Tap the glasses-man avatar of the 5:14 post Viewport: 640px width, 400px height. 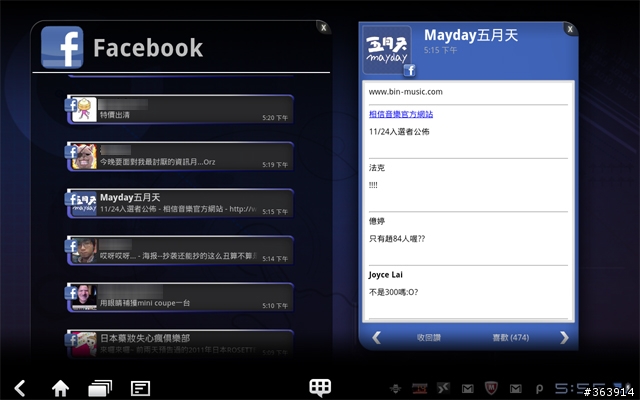coord(84,250)
